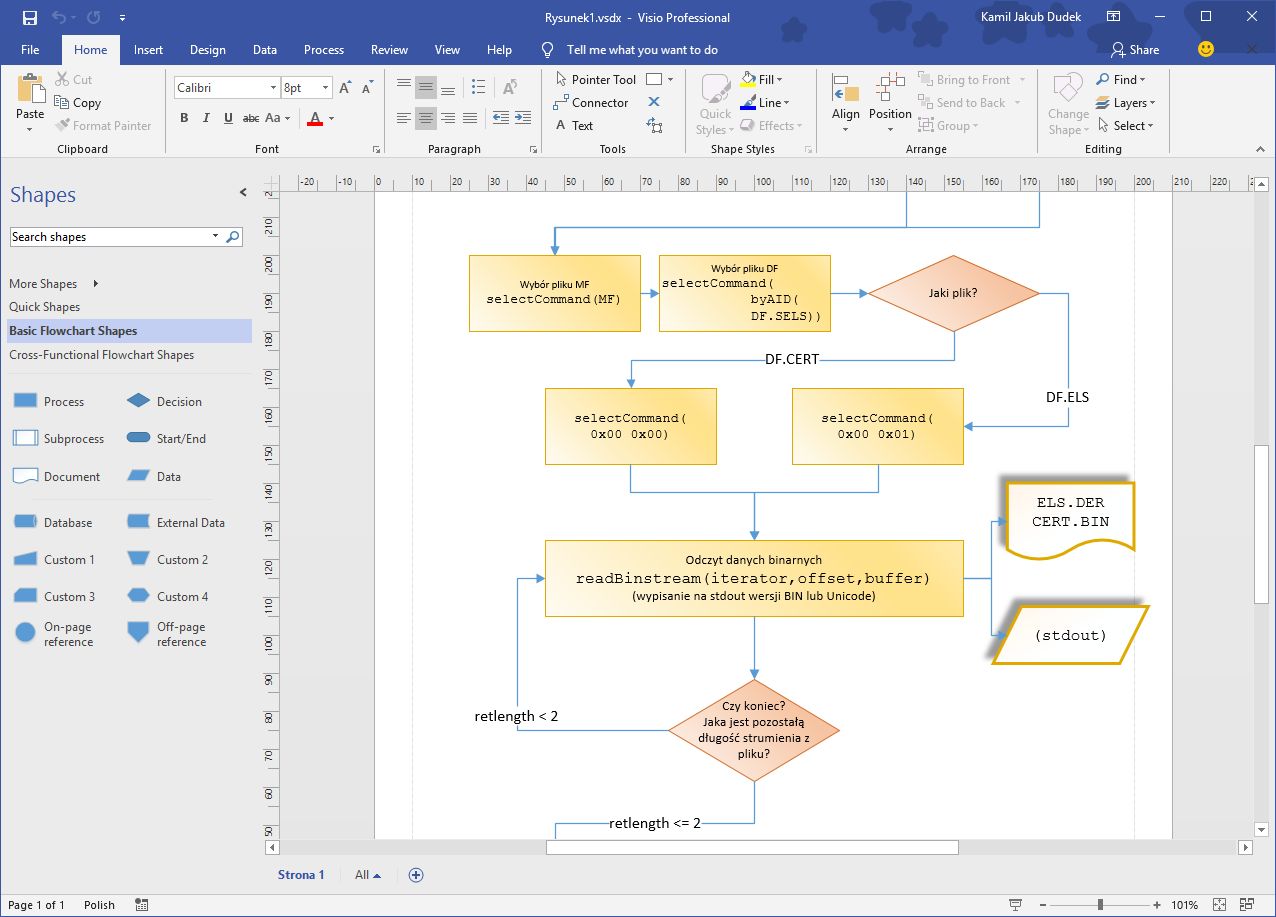Open the Design ribbon tab
Viewport: 1276px width, 917px height.
tap(207, 50)
